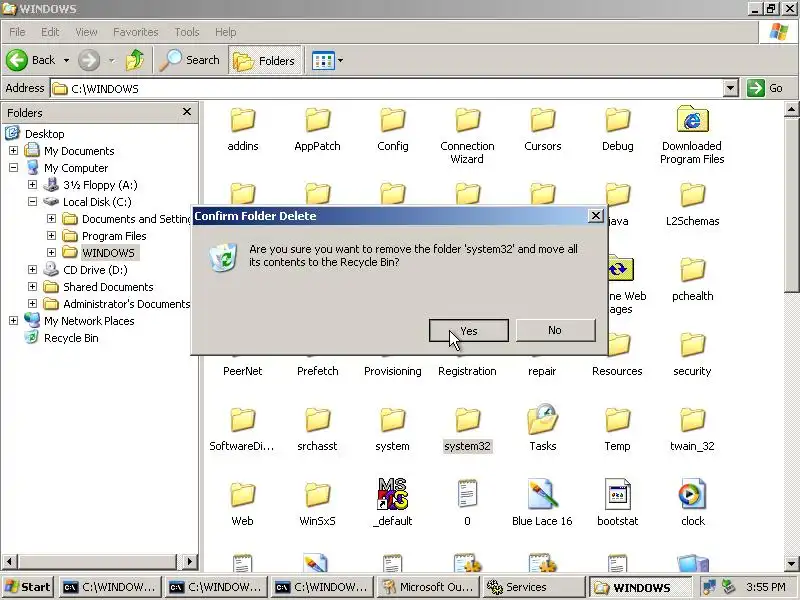
Task: Select the bootstat file
Action: [617, 503]
